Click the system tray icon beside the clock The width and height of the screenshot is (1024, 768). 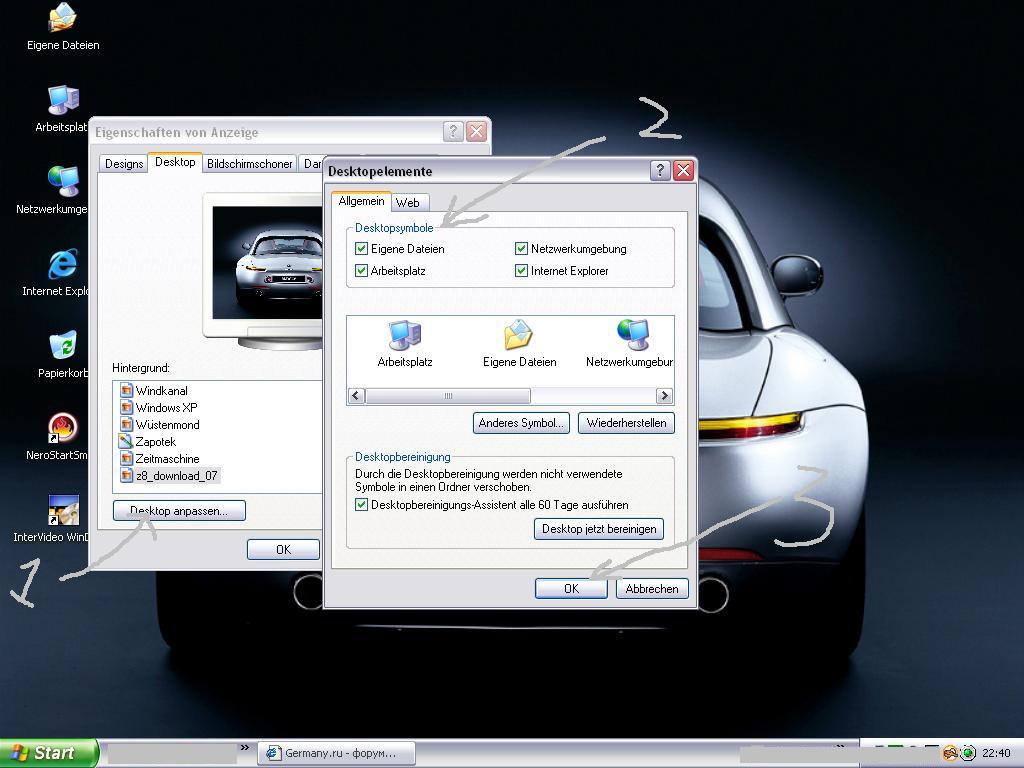point(968,753)
